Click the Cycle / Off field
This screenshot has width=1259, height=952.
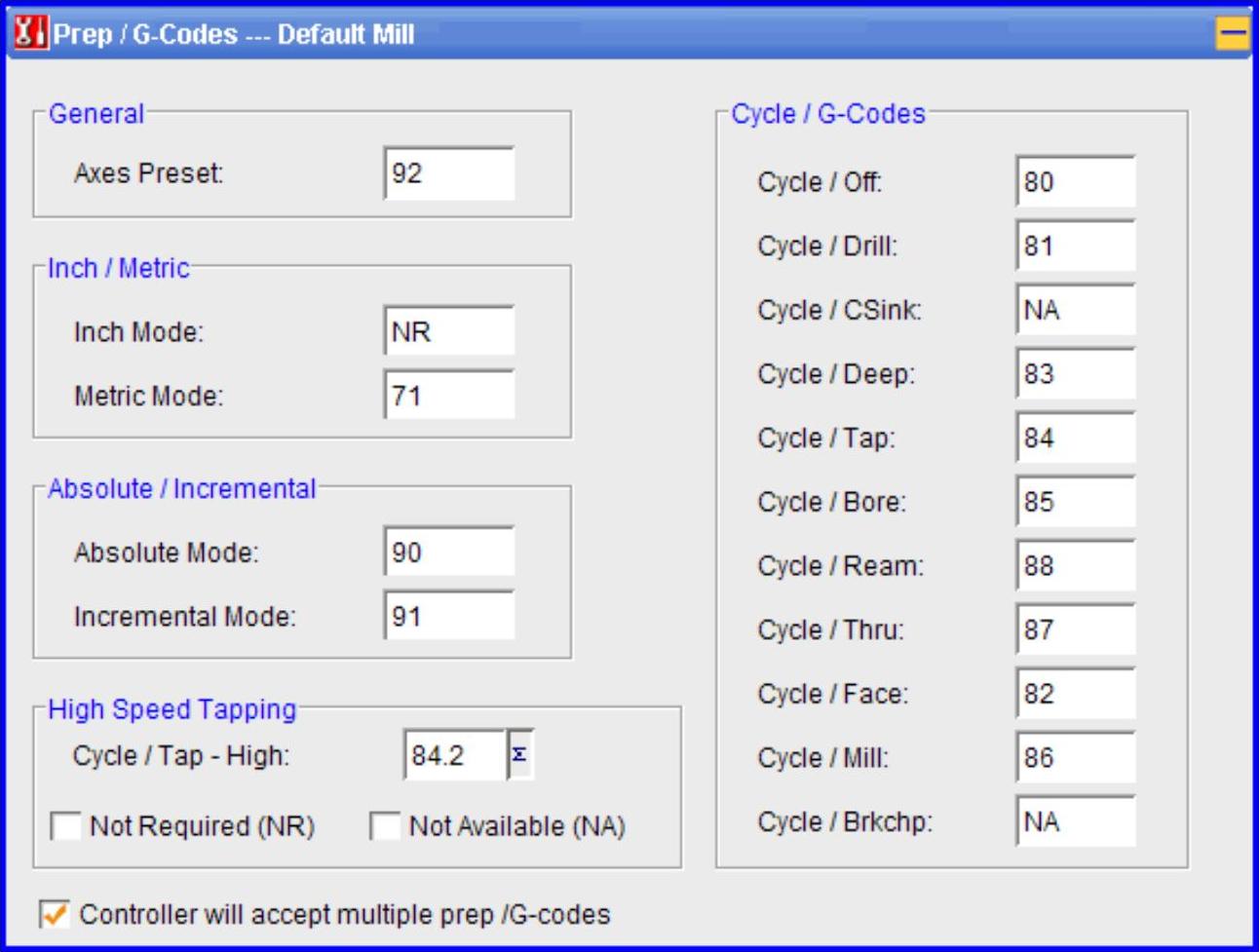point(1076,181)
